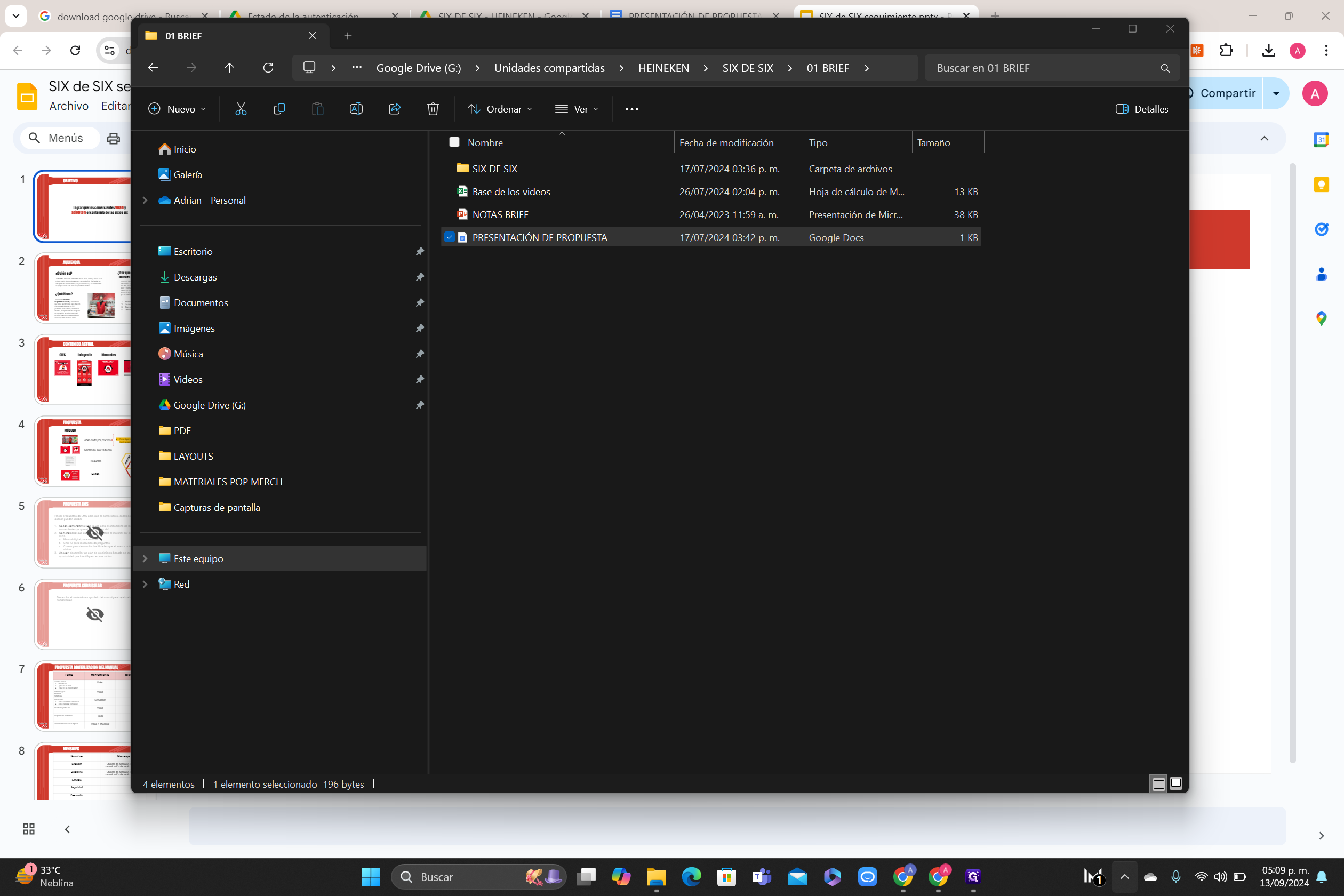Open Google Maps side panel icon
This screenshot has width=1344, height=896.
coord(1321,319)
